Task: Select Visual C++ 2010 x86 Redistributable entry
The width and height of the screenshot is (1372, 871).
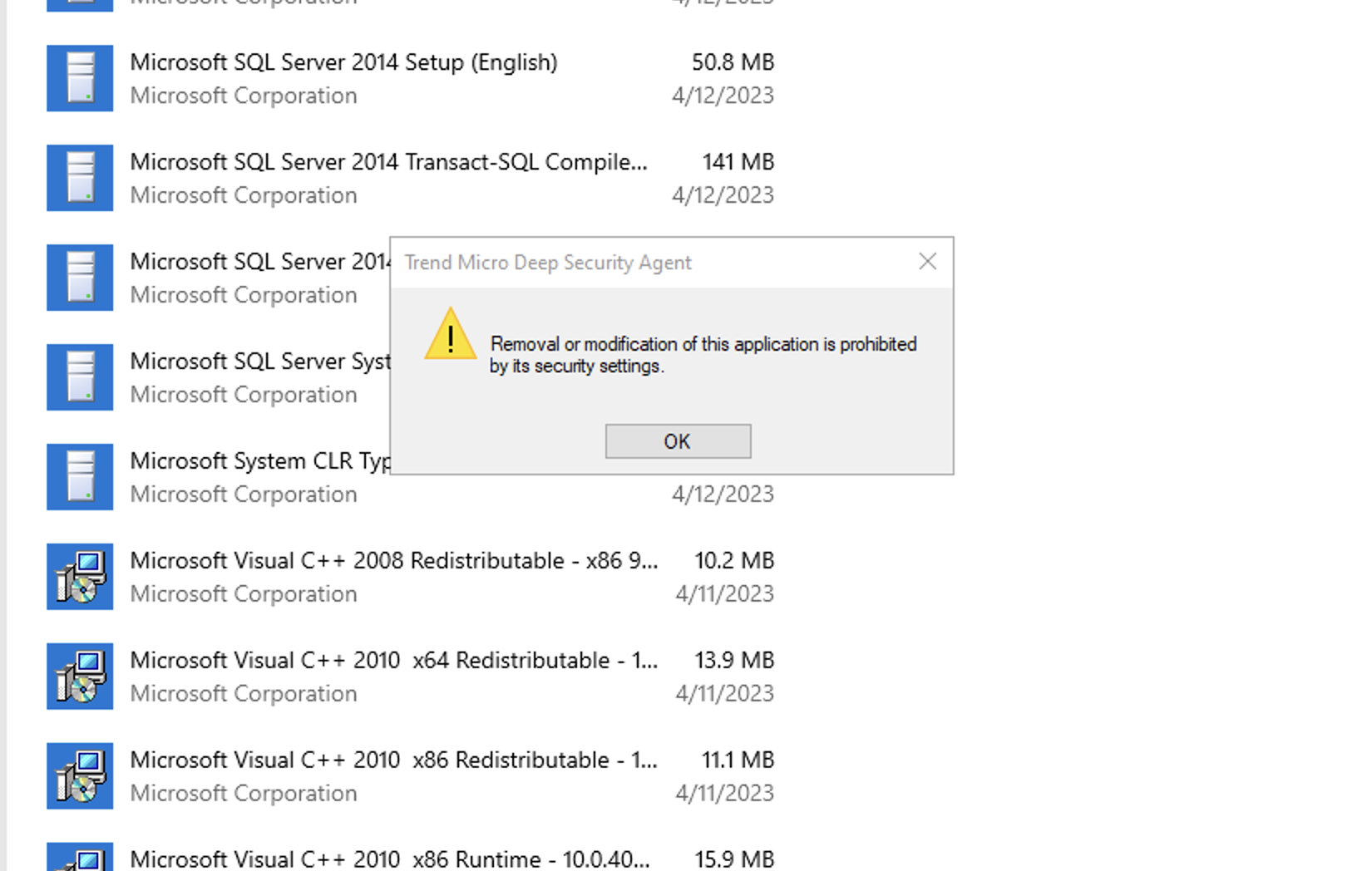Action: (x=411, y=776)
